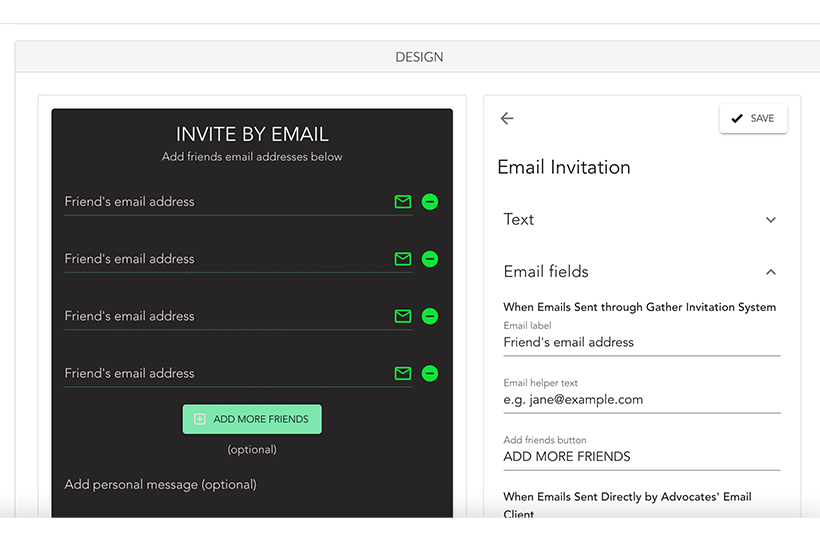Click the plus icon on ADD MORE FRIENDS
The image size is (820, 556).
tap(200, 419)
